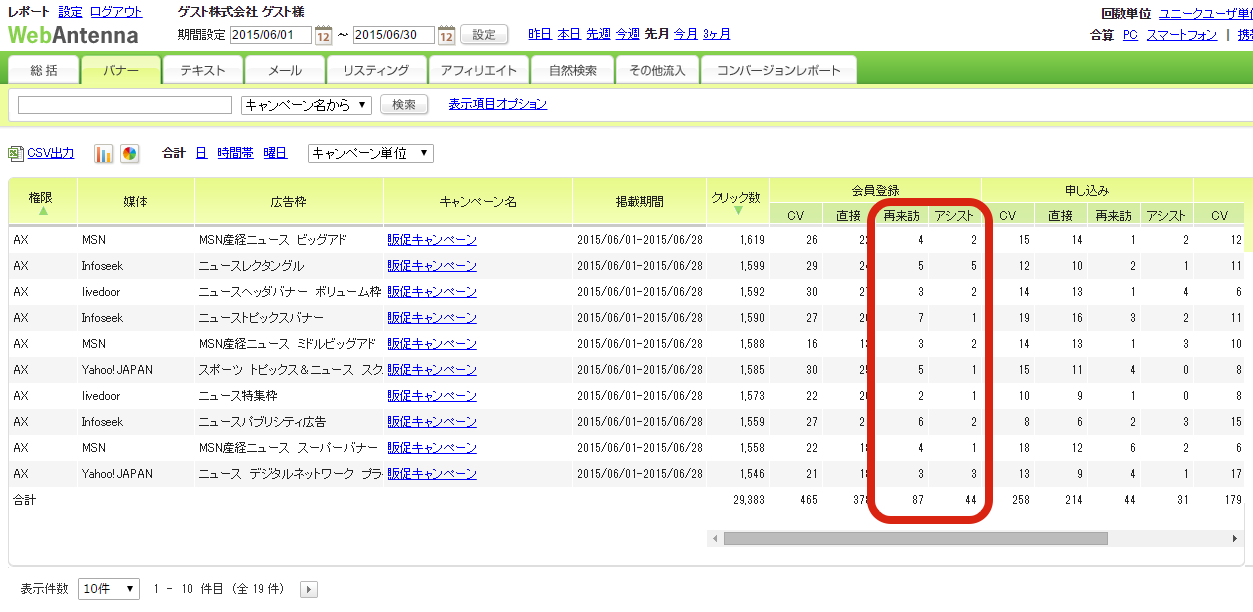
Task: Click the ログアウト link
Action: 116,12
